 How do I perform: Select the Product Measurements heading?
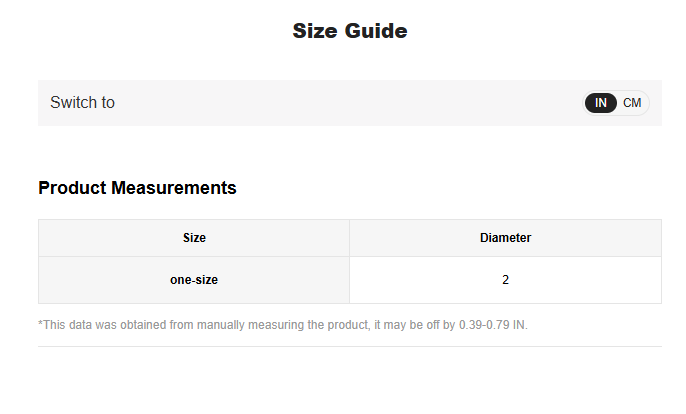(x=137, y=188)
